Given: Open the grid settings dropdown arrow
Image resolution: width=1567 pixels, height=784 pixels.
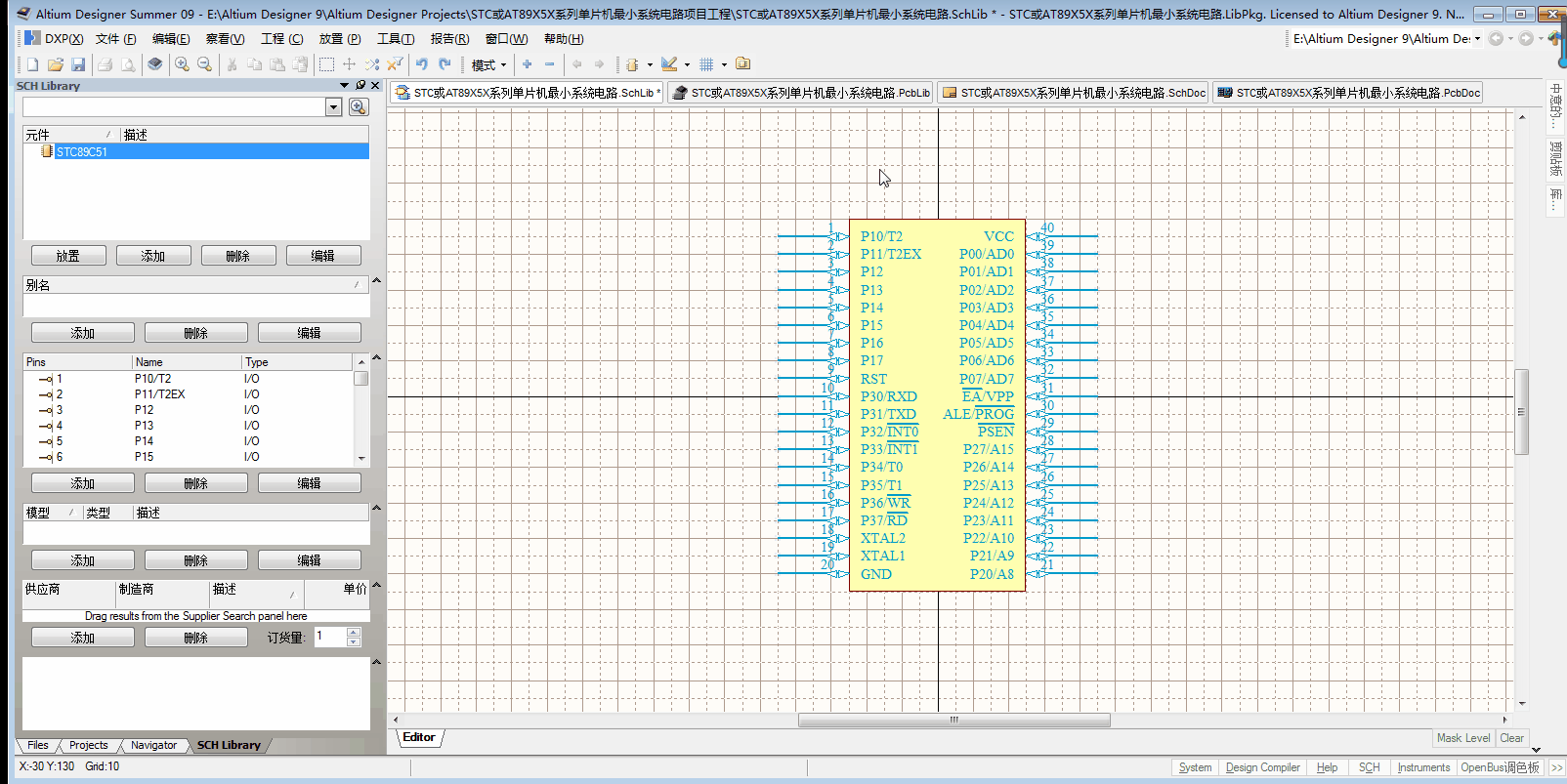Looking at the screenshot, I should click(724, 65).
